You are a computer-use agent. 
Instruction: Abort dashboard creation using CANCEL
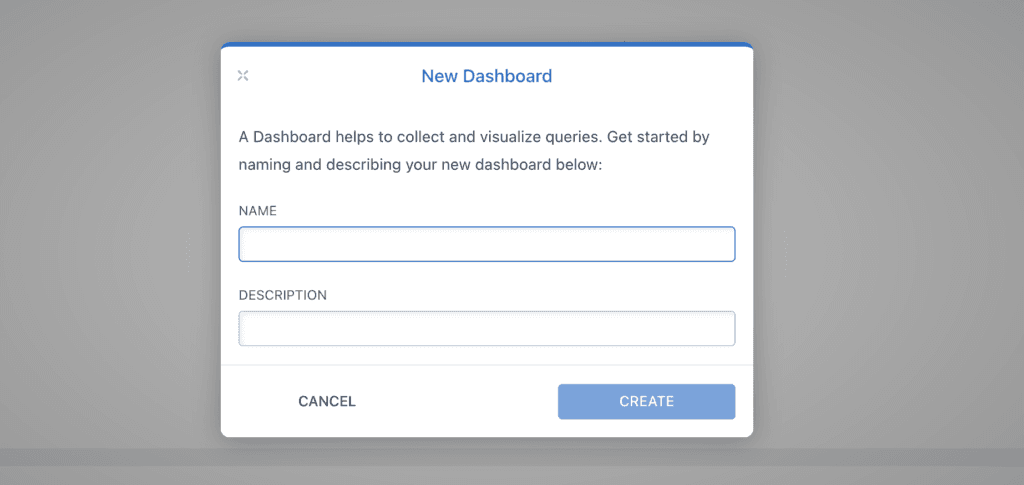coord(327,401)
